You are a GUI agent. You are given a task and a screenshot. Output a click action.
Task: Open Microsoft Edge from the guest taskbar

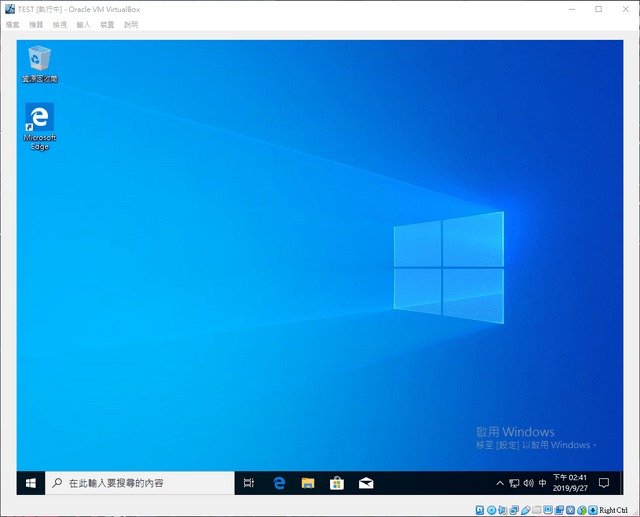click(279, 483)
